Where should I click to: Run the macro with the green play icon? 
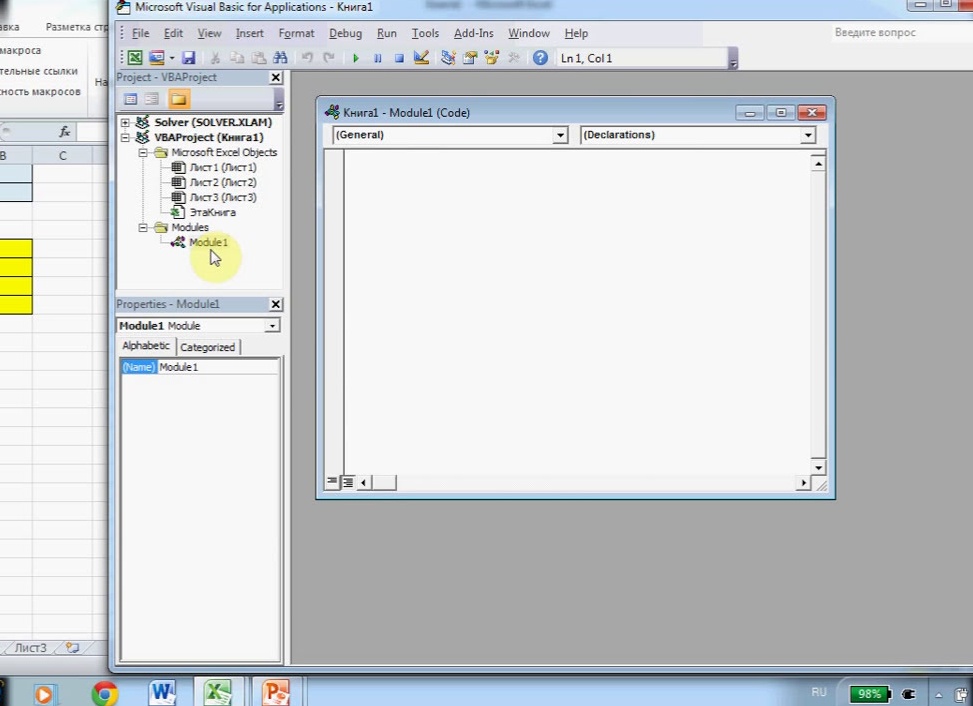pyautogui.click(x=356, y=58)
